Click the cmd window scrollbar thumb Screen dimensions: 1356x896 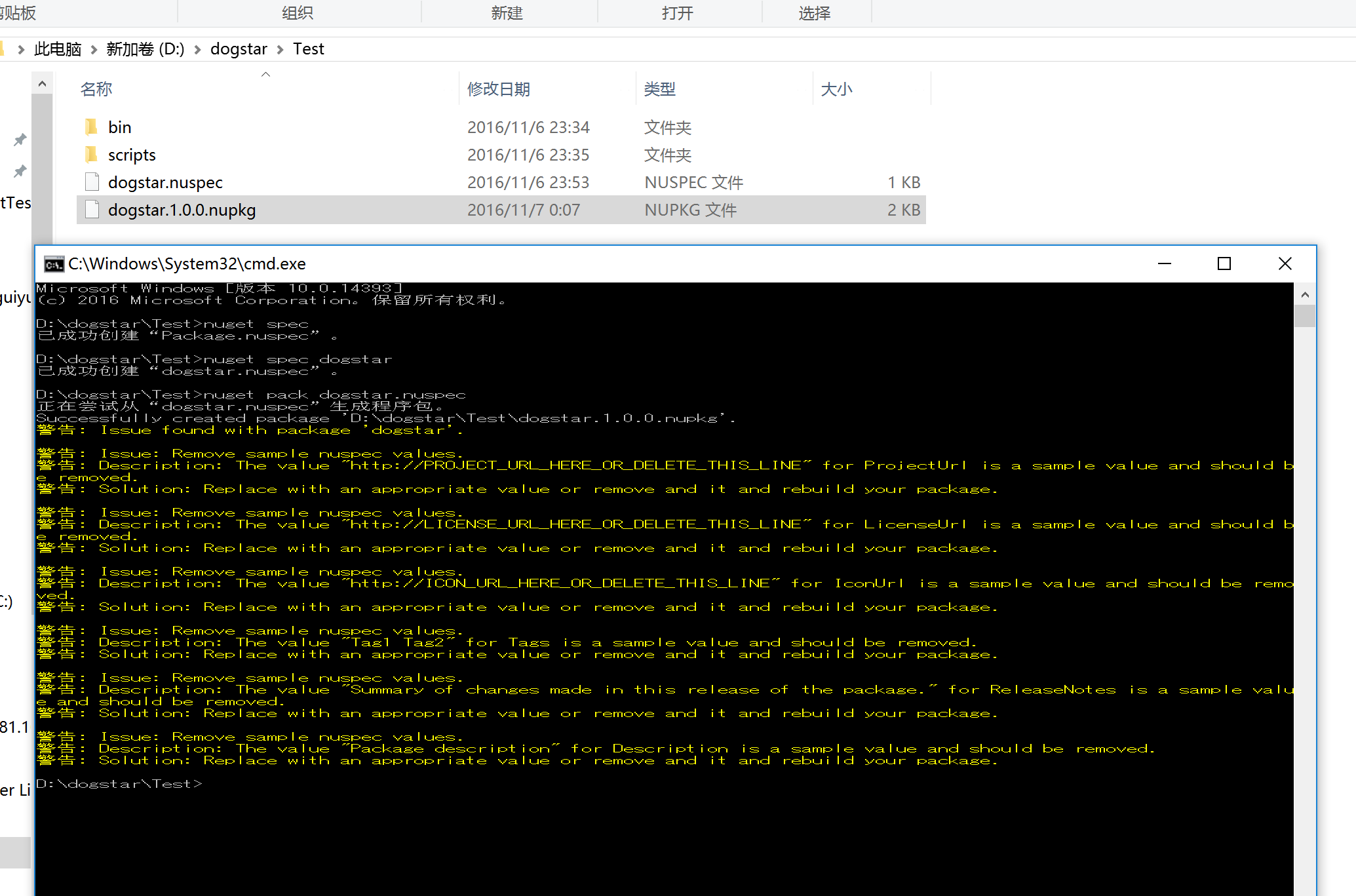tap(1304, 316)
